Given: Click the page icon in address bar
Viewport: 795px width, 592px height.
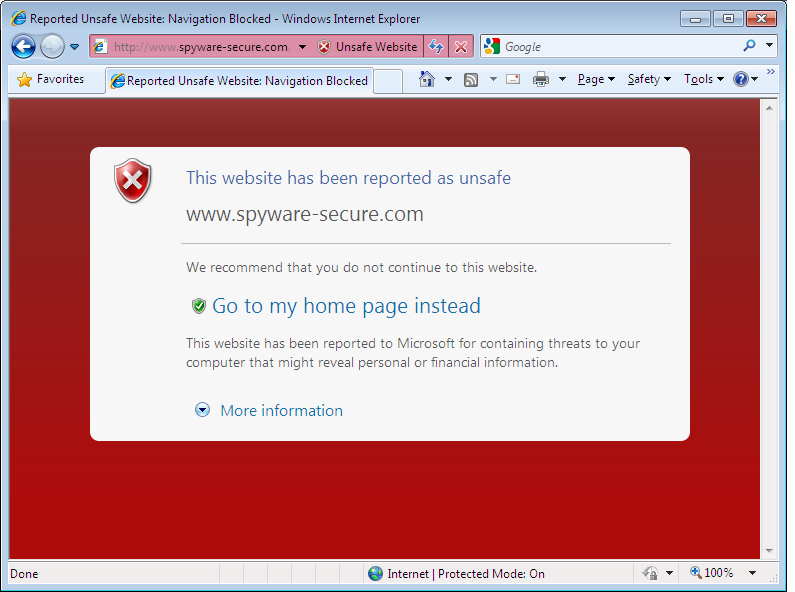Looking at the screenshot, I should click(x=100, y=47).
